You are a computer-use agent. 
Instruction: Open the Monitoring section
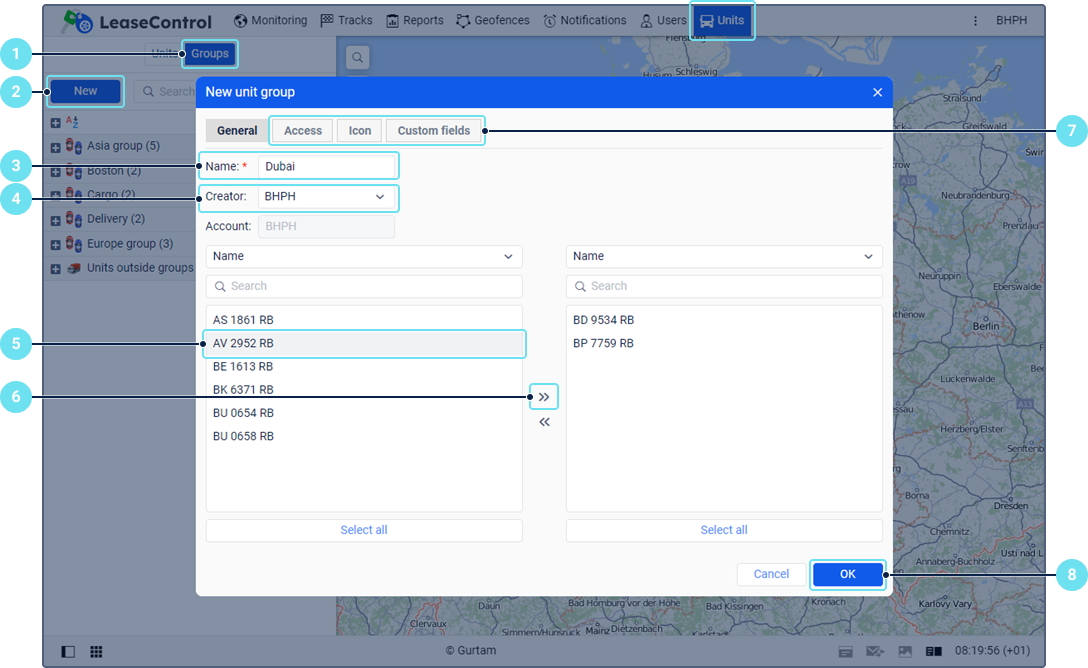(x=270, y=20)
